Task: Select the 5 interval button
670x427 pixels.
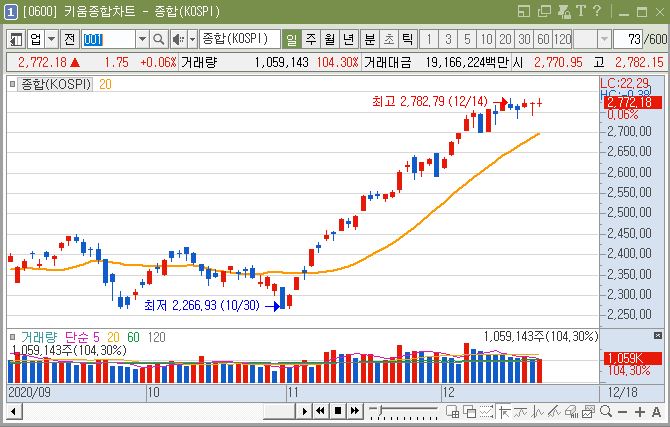Action: 467,40
